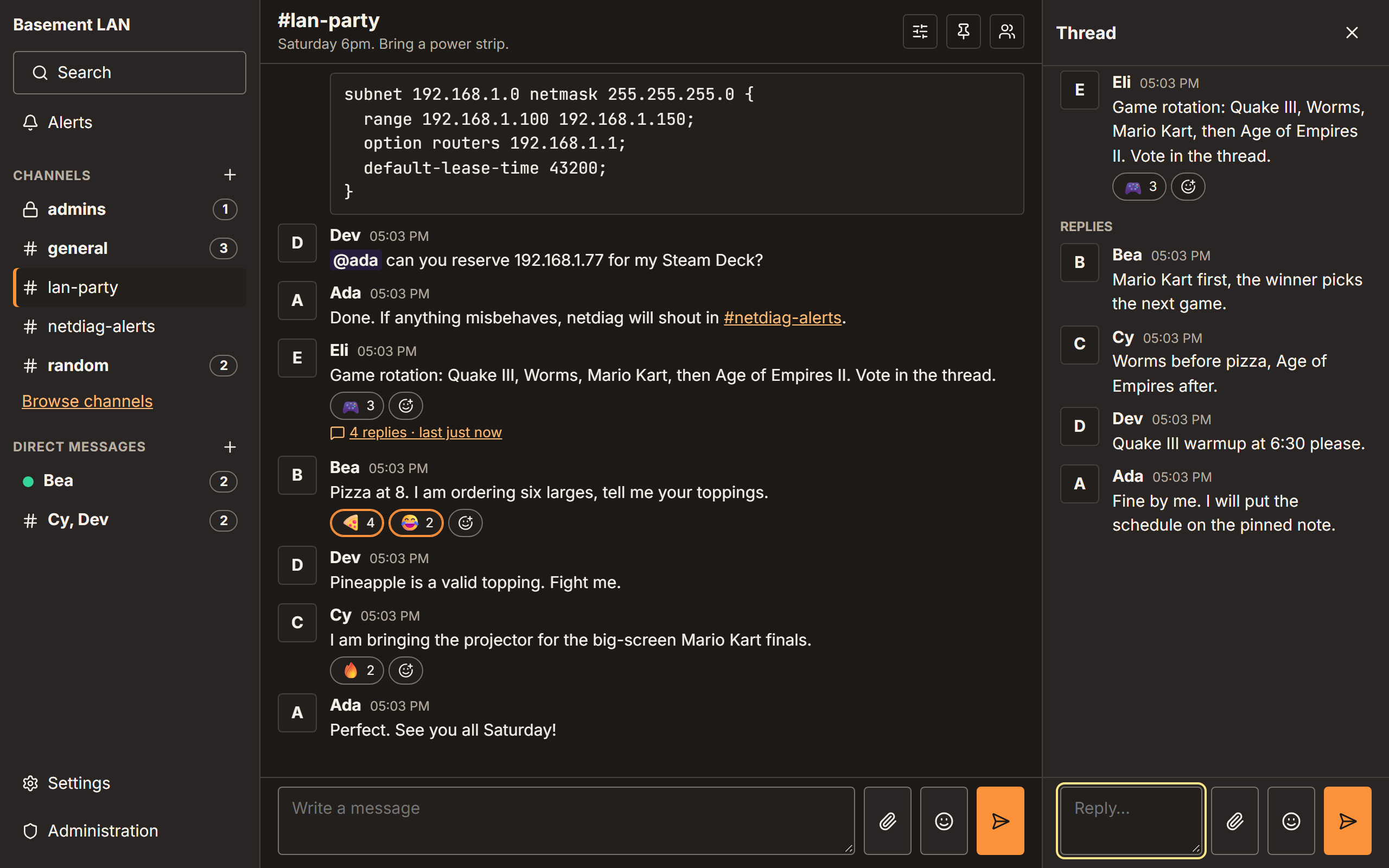1389x868 pixels.
Task: Add a reaction to Eli's game rotation message
Action: 406,406
